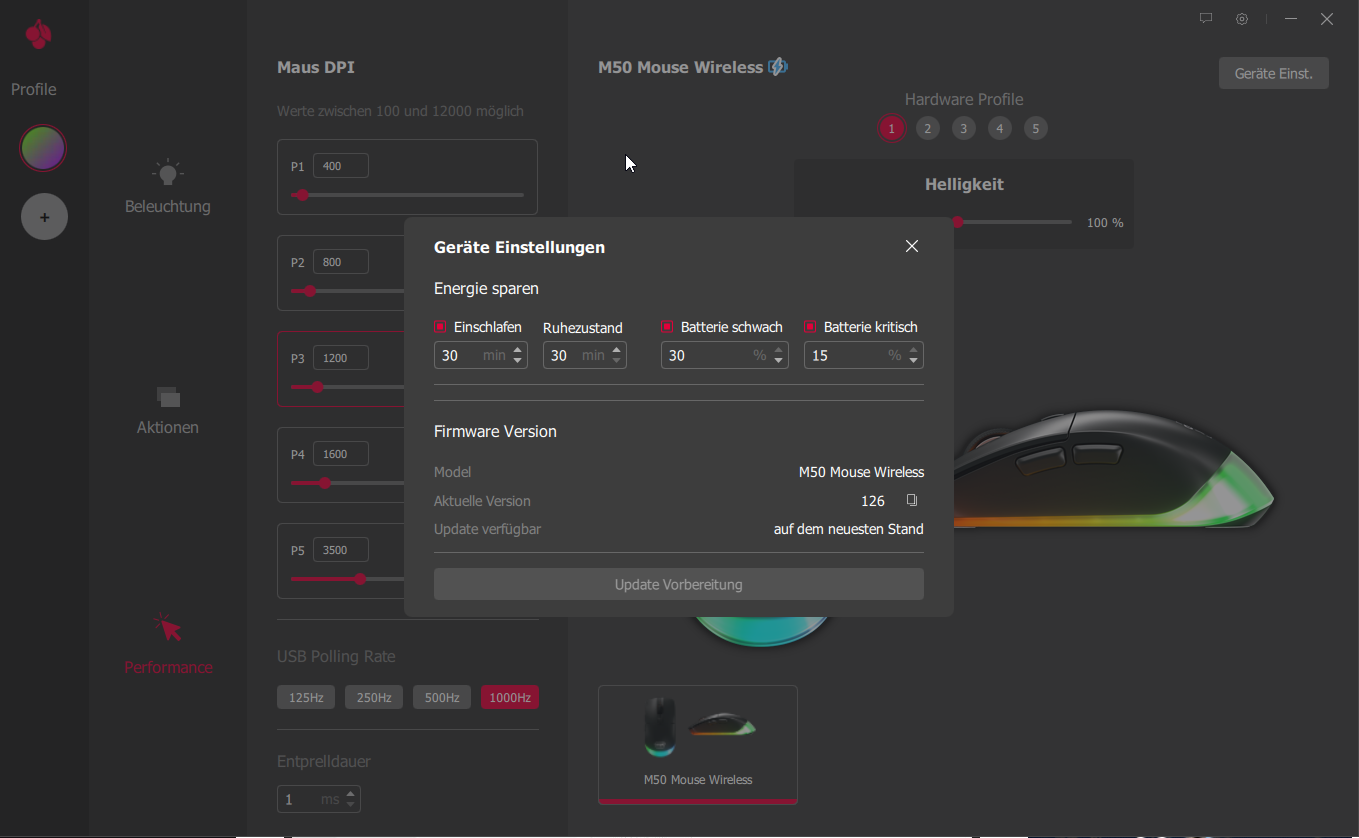Set polling rate to 1000Hz
The height and width of the screenshot is (838, 1359).
coord(510,697)
